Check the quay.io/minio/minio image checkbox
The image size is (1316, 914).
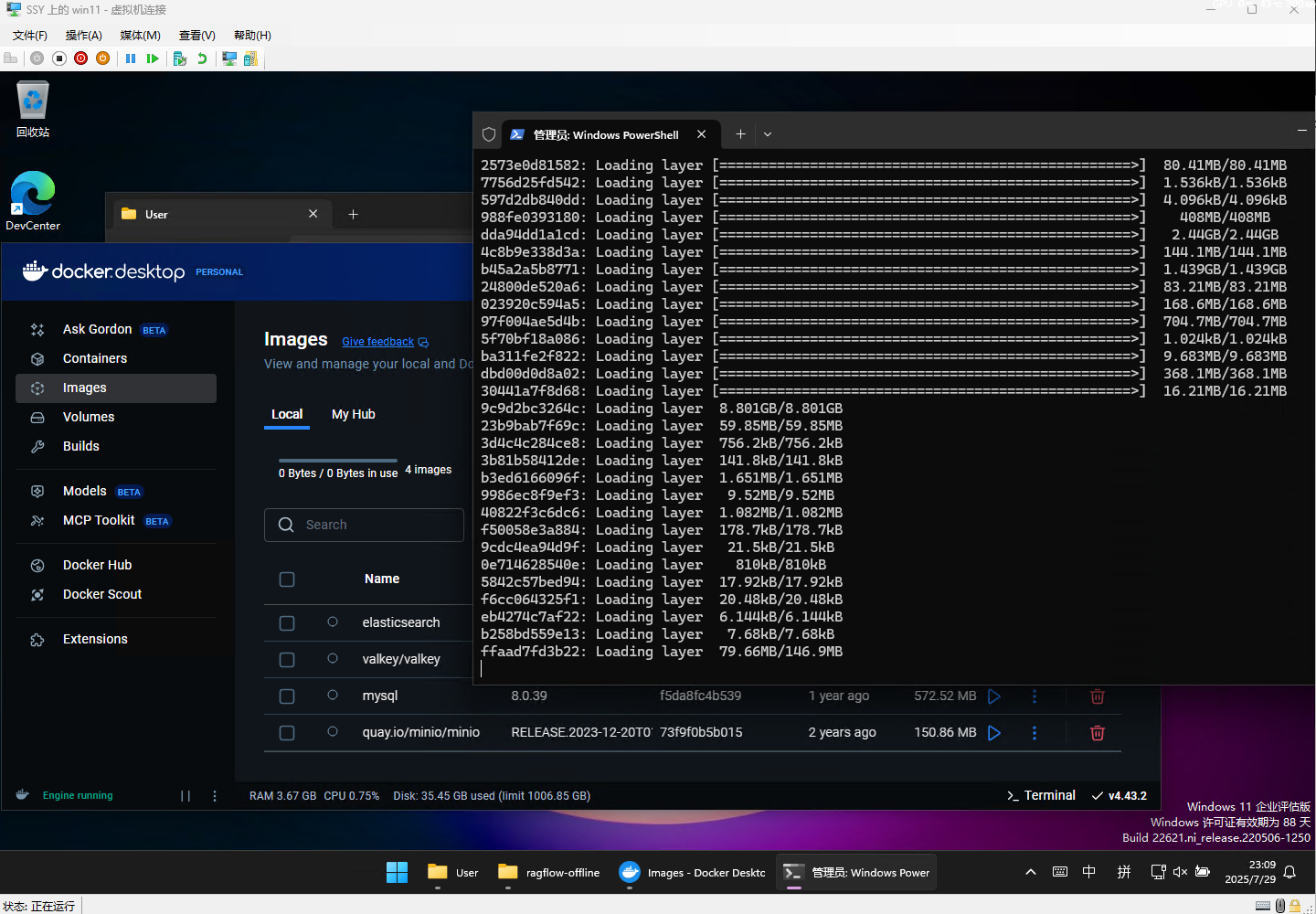tap(287, 733)
